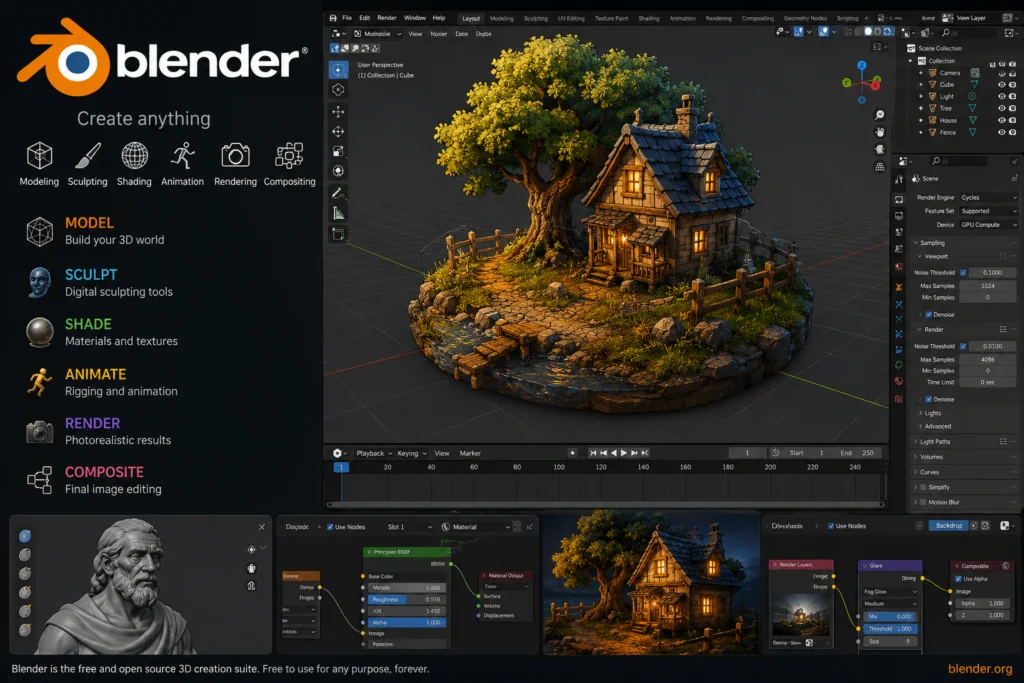Select the Annotate pencil tool
Image resolution: width=1024 pixels, height=683 pixels.
[x=338, y=193]
